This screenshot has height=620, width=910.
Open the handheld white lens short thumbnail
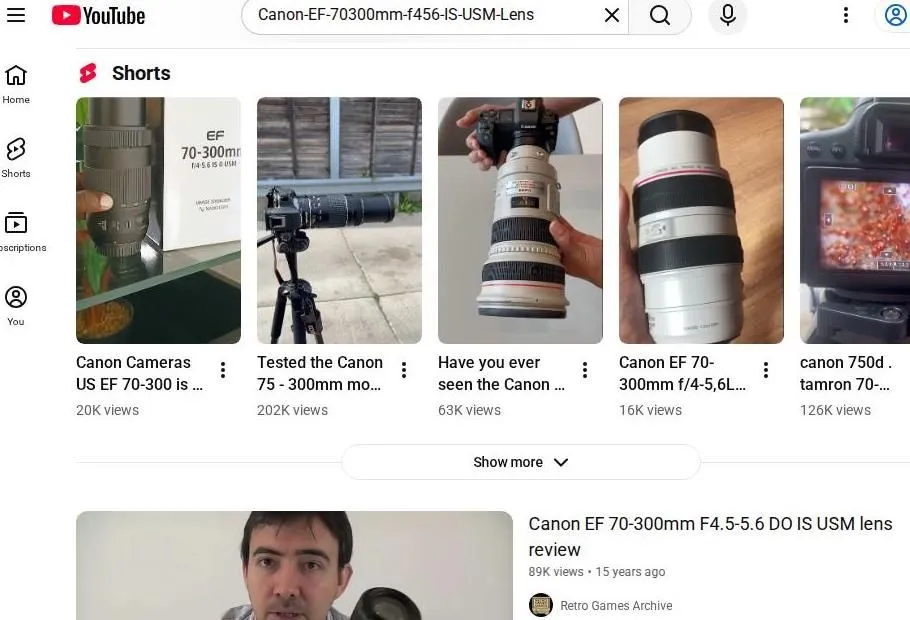(x=521, y=220)
